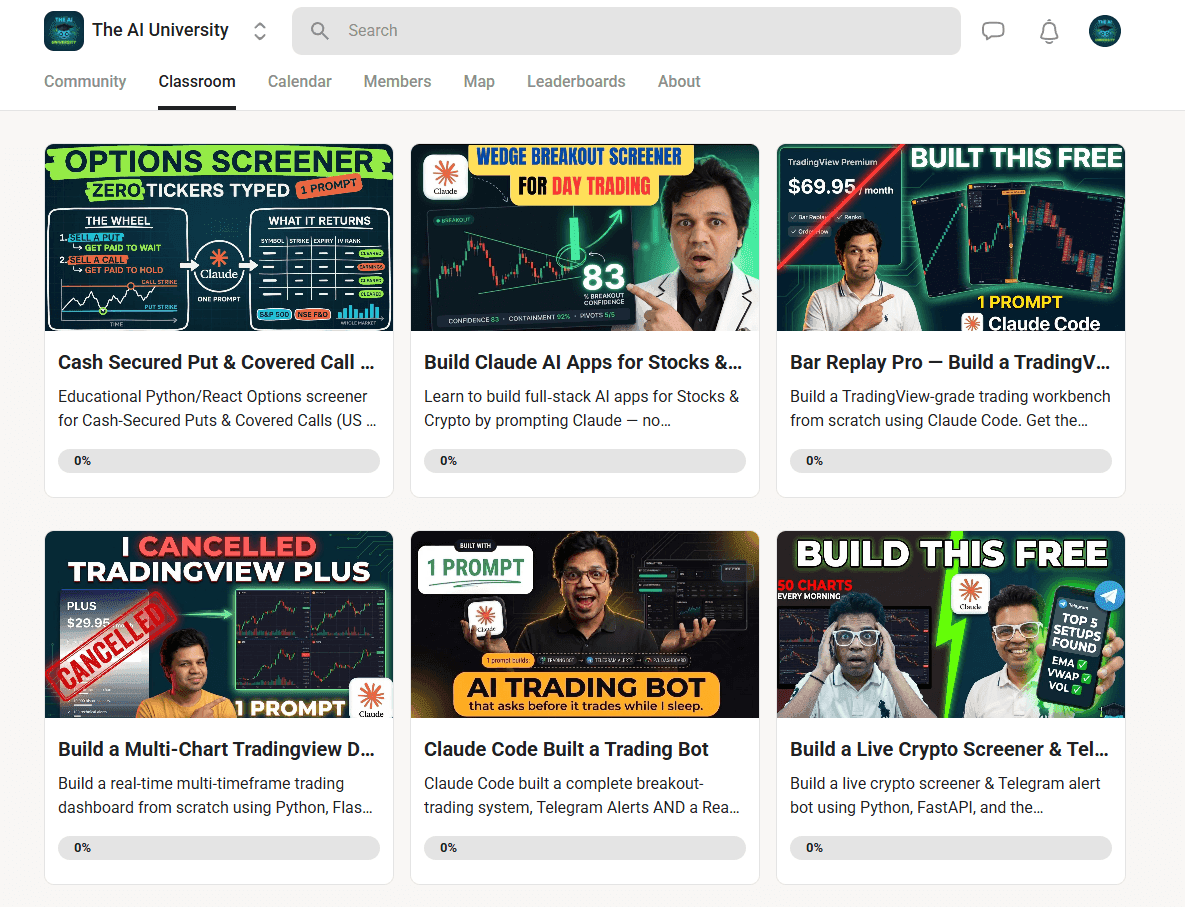Open the notifications bell
Image resolution: width=1185 pixels, height=907 pixels.
(1049, 32)
